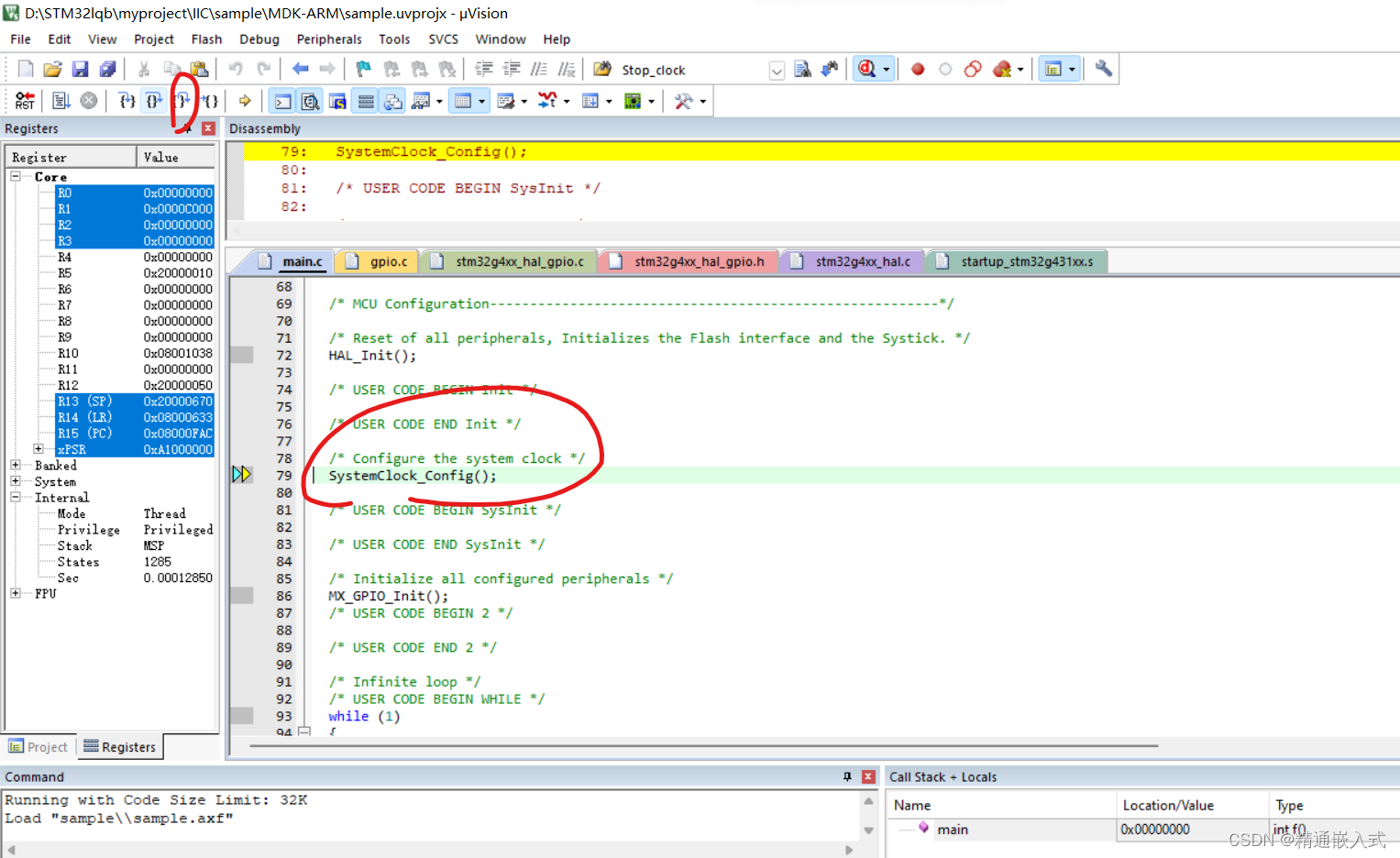Toggle the Memory window button
This screenshot has height=858, width=1400.
[463, 101]
